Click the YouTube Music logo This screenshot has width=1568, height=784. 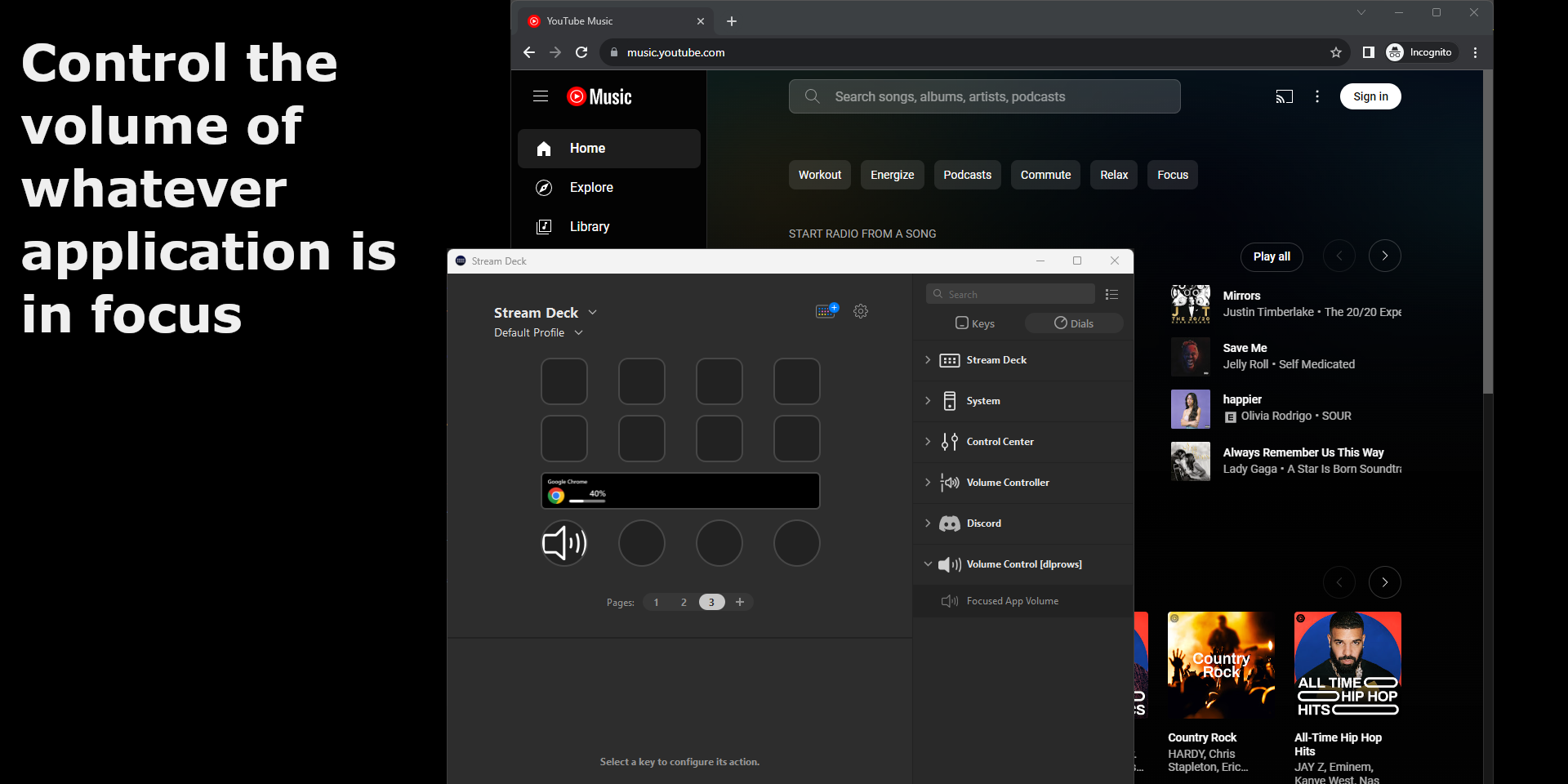click(x=599, y=96)
